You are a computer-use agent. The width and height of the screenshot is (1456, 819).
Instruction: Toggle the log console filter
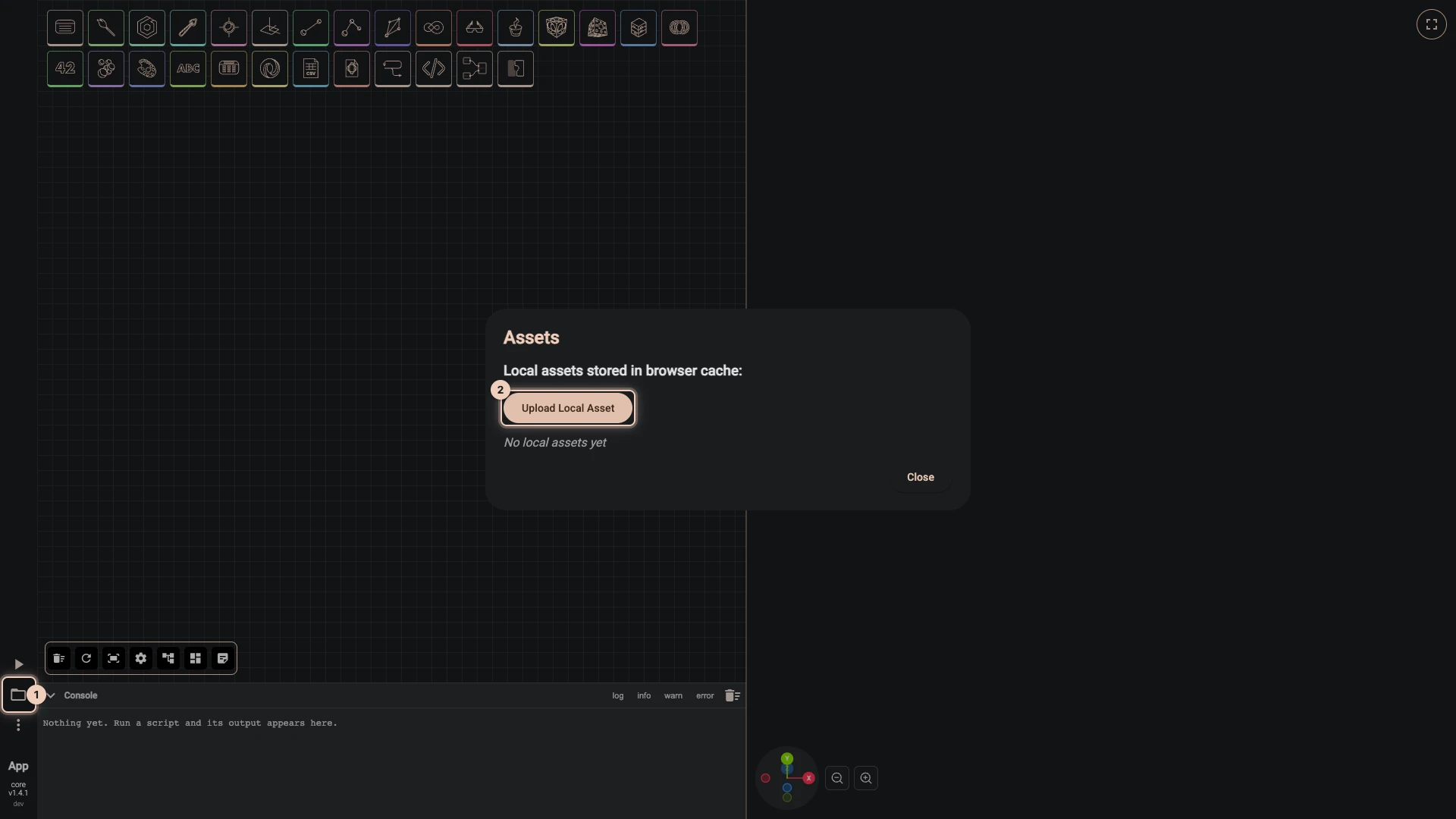[618, 695]
